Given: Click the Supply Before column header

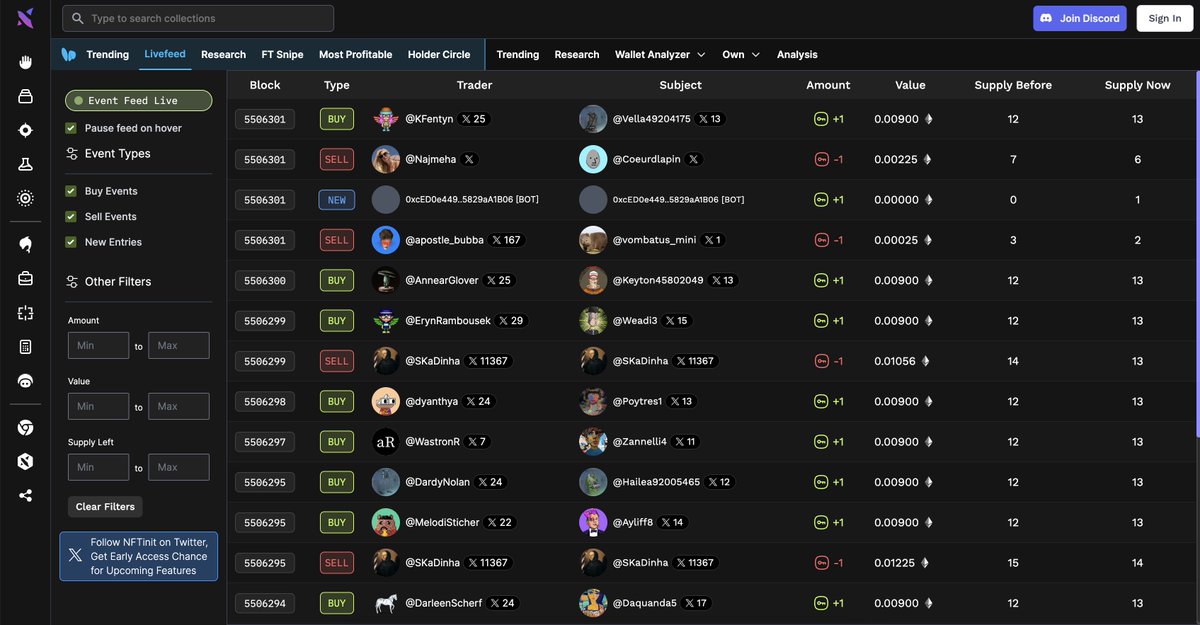Looking at the screenshot, I should [1013, 85].
